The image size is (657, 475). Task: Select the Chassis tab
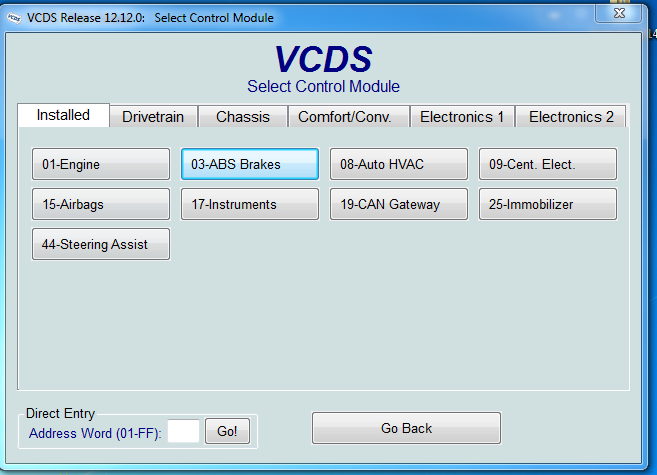point(243,117)
